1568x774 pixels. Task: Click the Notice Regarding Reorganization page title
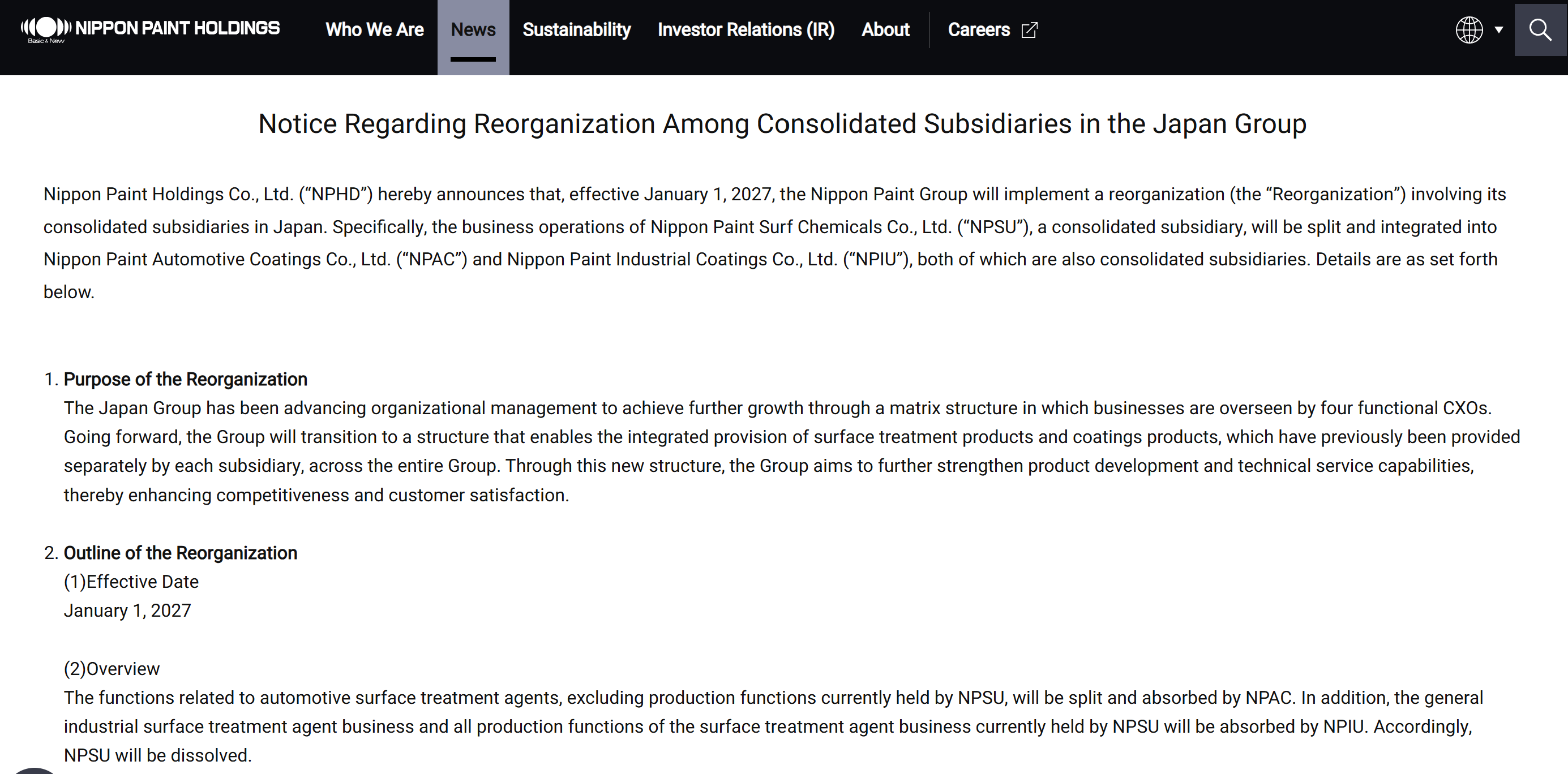pyautogui.click(x=782, y=124)
